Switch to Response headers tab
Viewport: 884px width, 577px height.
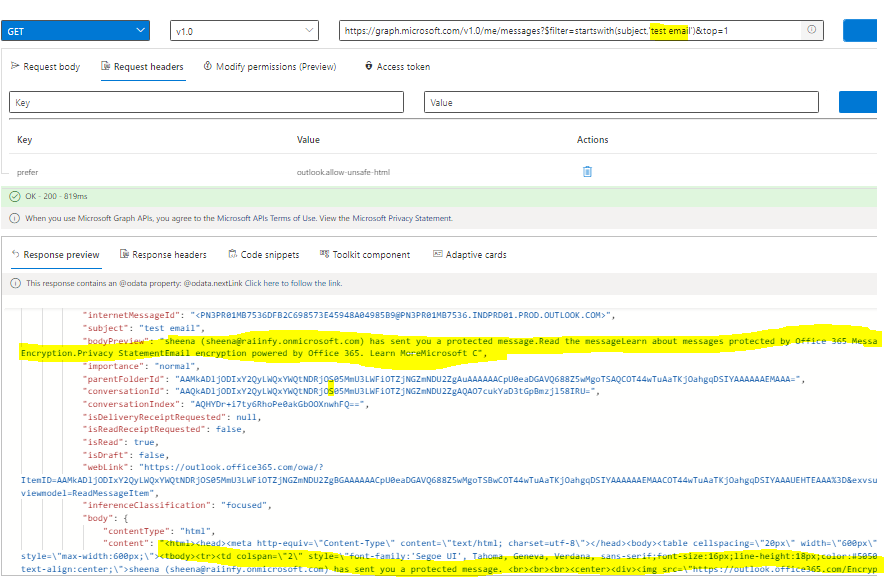(163, 255)
